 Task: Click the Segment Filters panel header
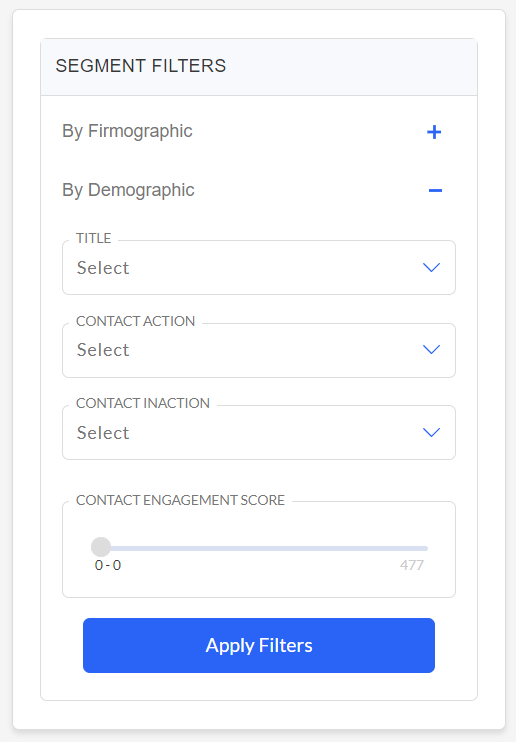point(259,67)
